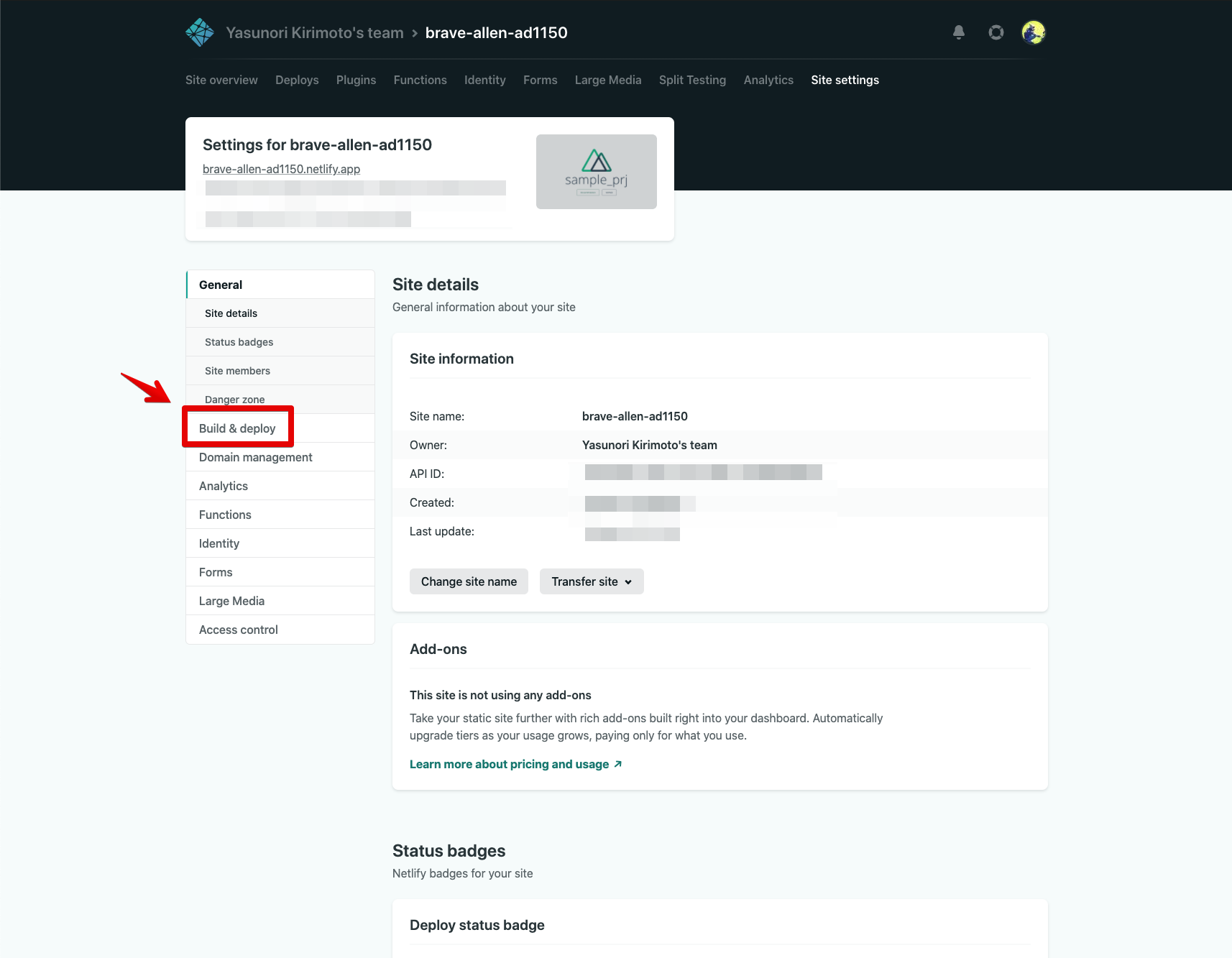This screenshot has width=1232, height=958.
Task: Click the Add-ons heading
Action: (x=438, y=649)
